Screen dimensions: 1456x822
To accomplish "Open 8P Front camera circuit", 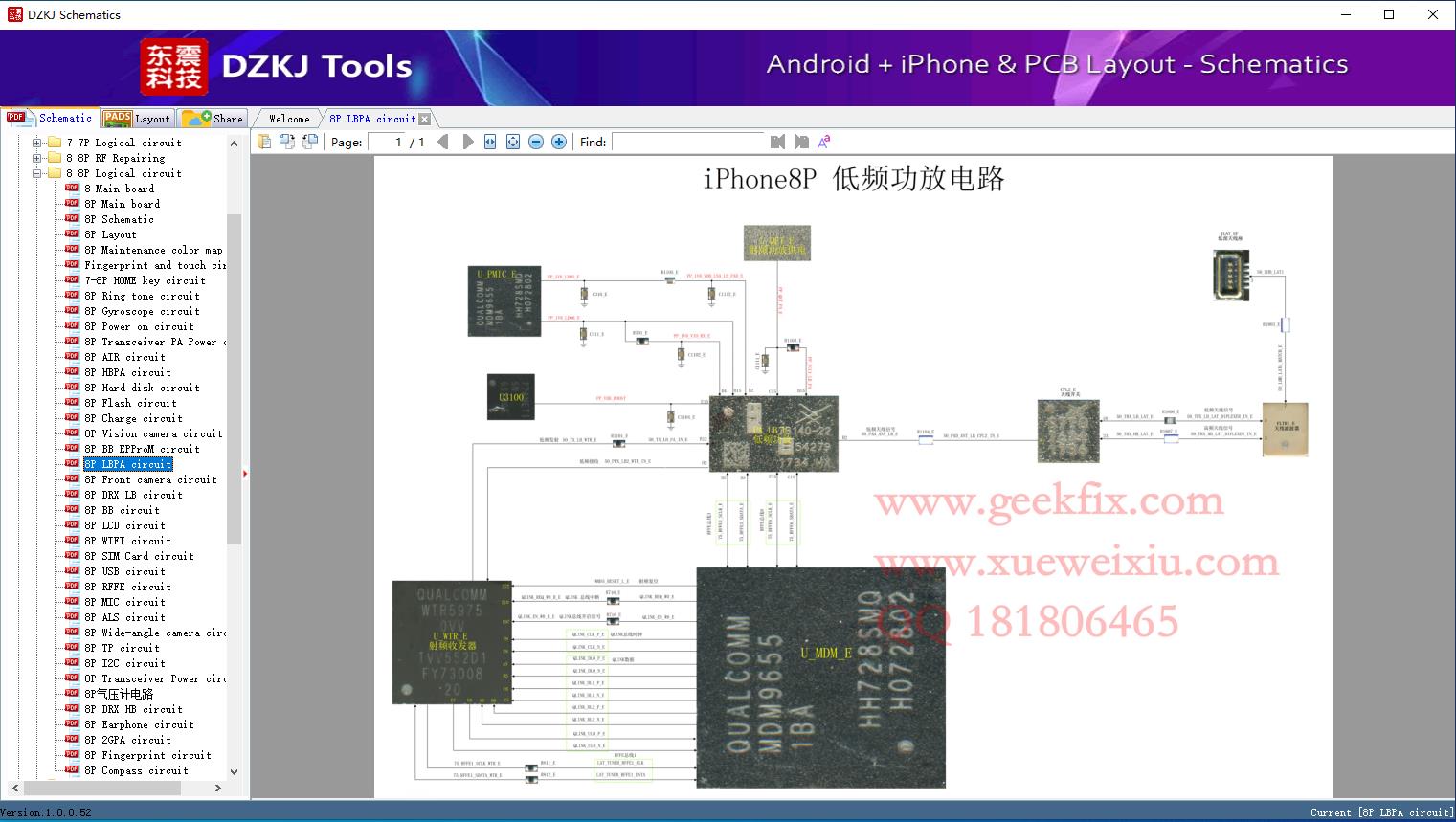I will point(150,479).
